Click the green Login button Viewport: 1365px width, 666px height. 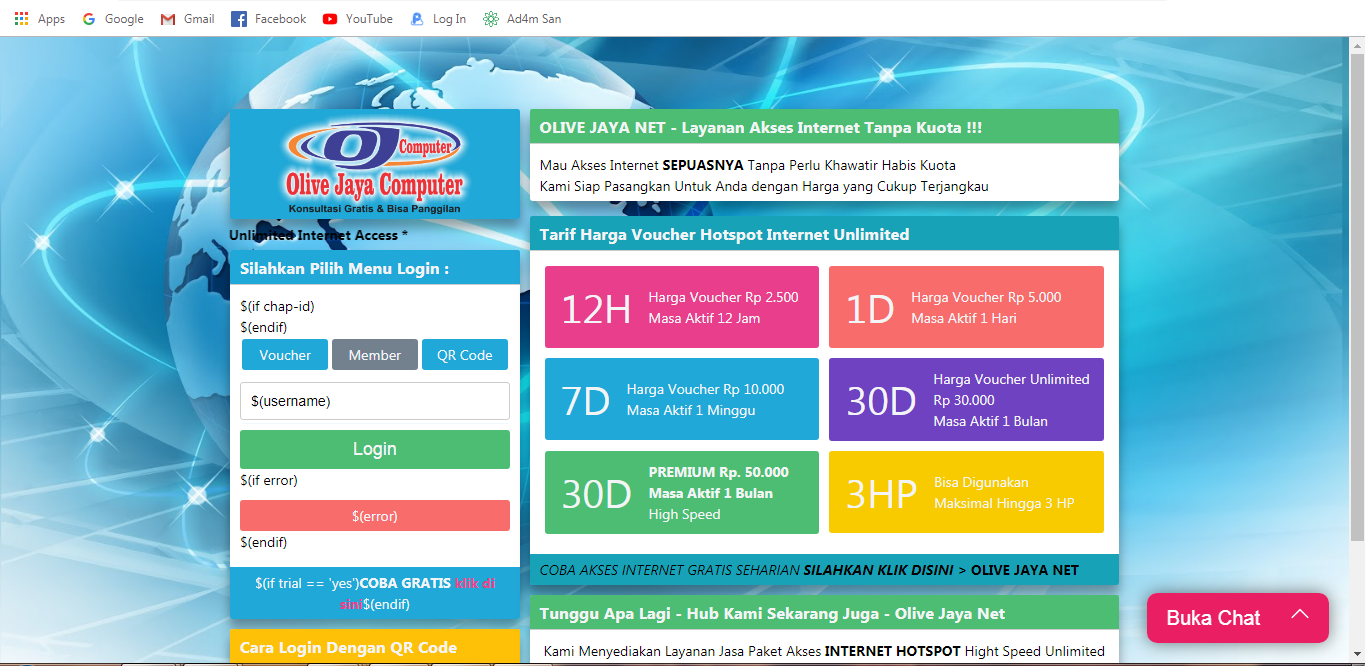375,449
